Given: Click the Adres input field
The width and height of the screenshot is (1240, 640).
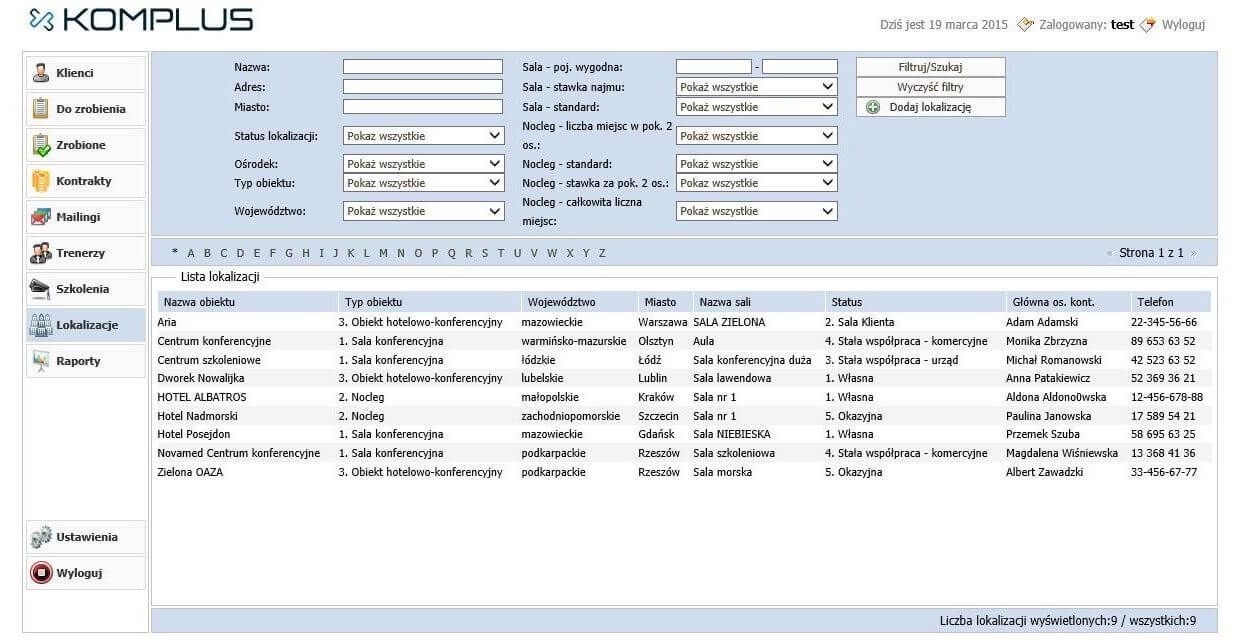Looking at the screenshot, I should tap(423, 87).
